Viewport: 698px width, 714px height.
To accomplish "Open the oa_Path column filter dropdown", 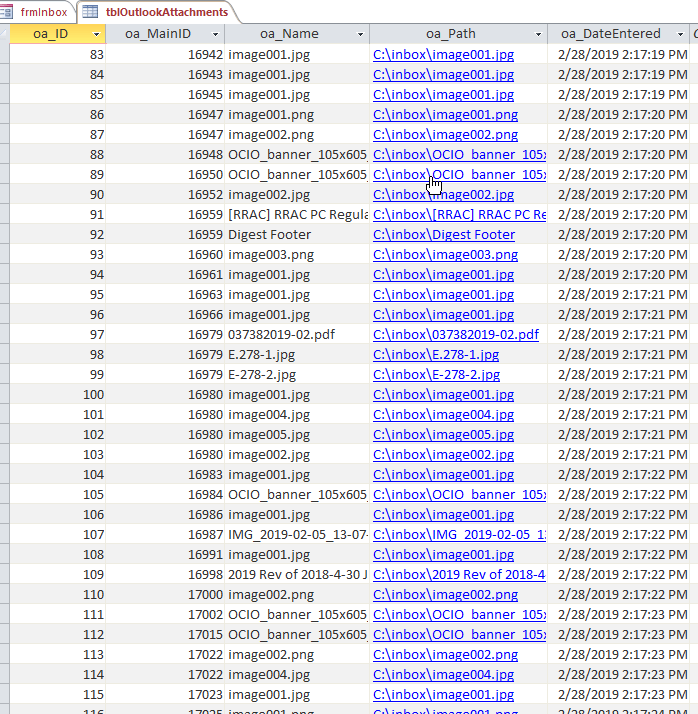I will point(538,34).
